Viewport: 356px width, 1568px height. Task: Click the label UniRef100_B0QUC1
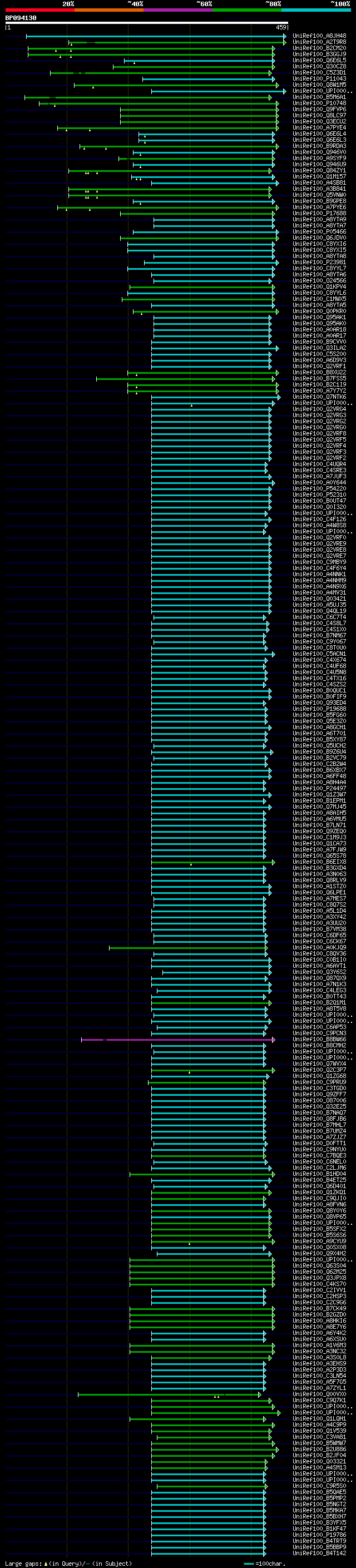pyautogui.click(x=319, y=691)
